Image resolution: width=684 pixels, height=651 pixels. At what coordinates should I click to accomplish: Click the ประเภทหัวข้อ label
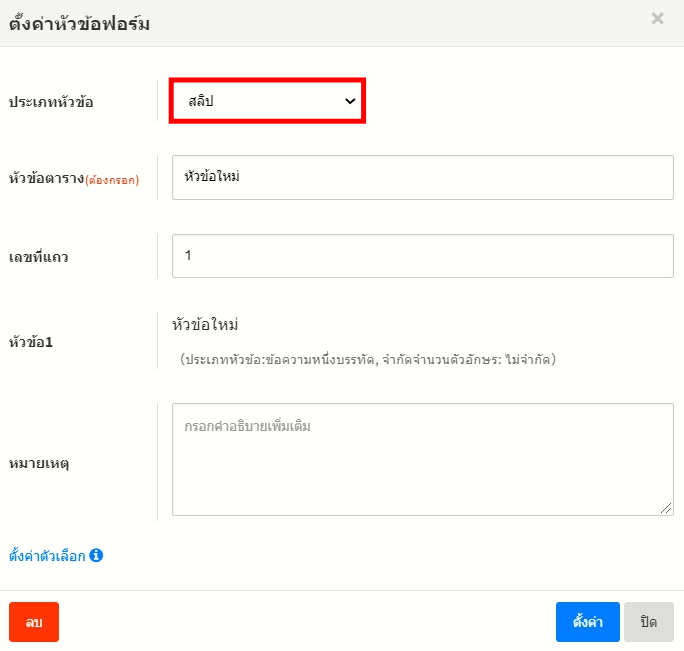point(51,102)
